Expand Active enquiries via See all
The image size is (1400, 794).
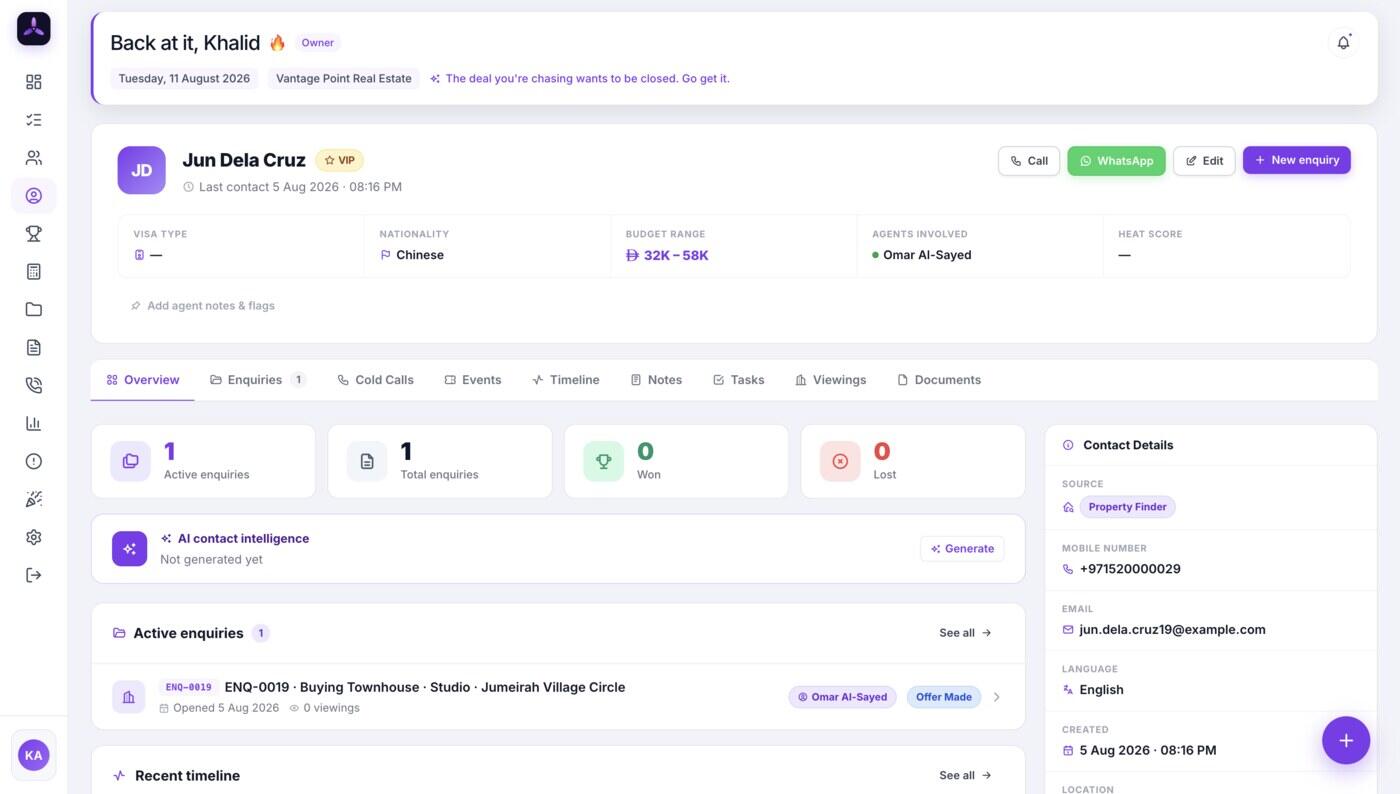(965, 633)
